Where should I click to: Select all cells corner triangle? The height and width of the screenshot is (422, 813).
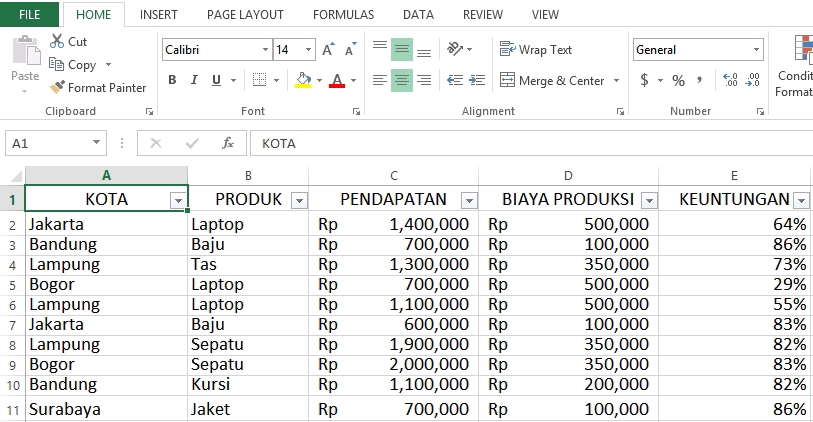click(x=16, y=175)
